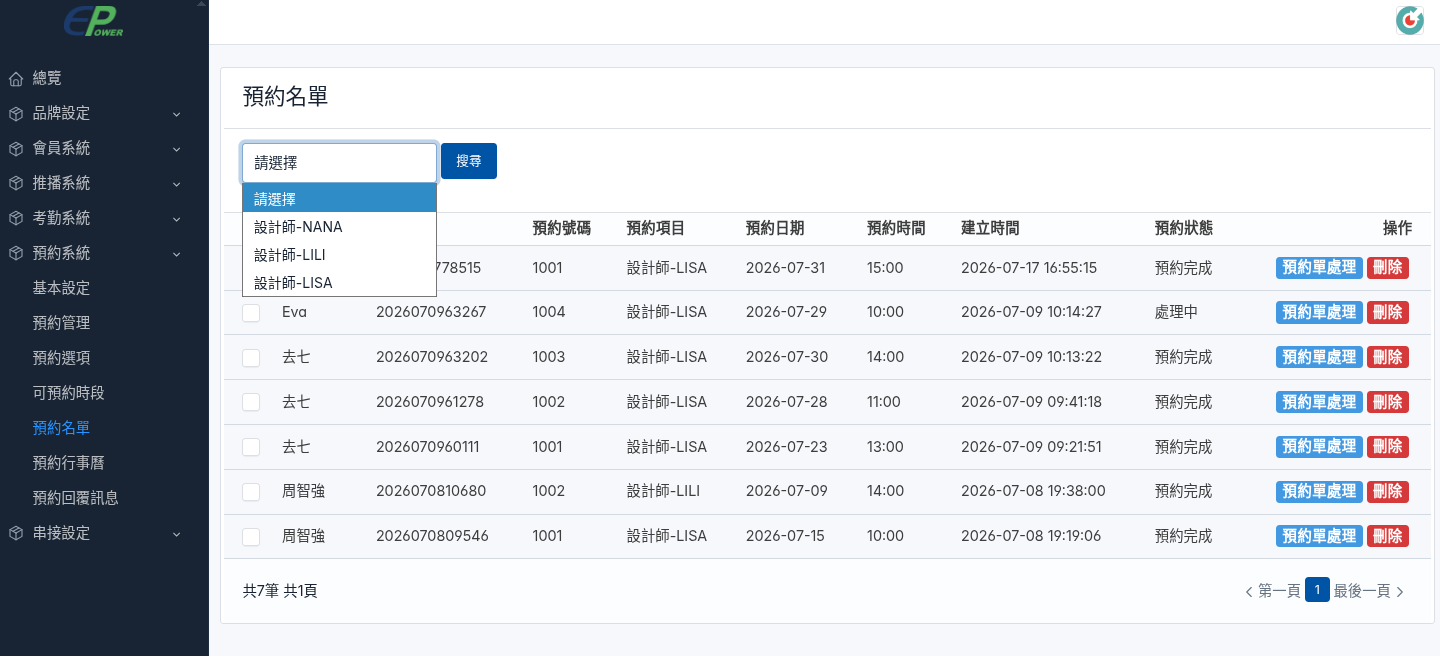
Task: Click the EPower logo
Action: coord(94,21)
